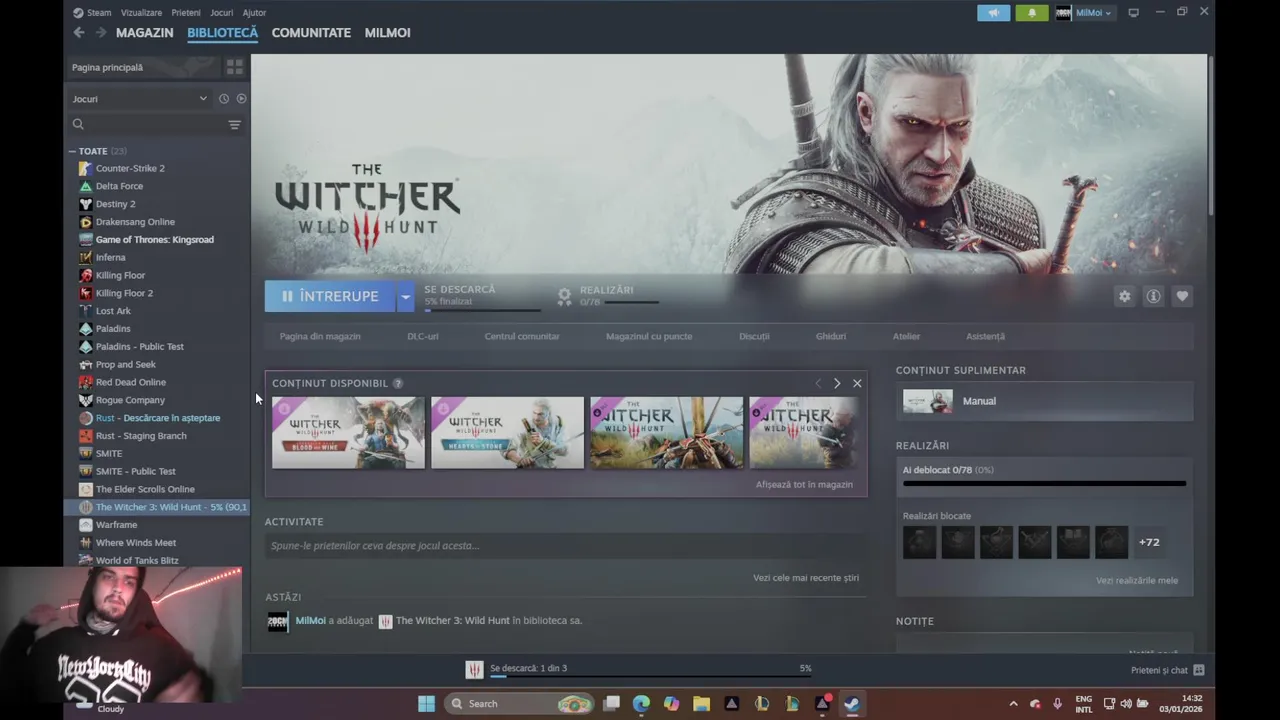Go forward with the navigation forward arrow
The image size is (1280, 720).
coord(100,32)
